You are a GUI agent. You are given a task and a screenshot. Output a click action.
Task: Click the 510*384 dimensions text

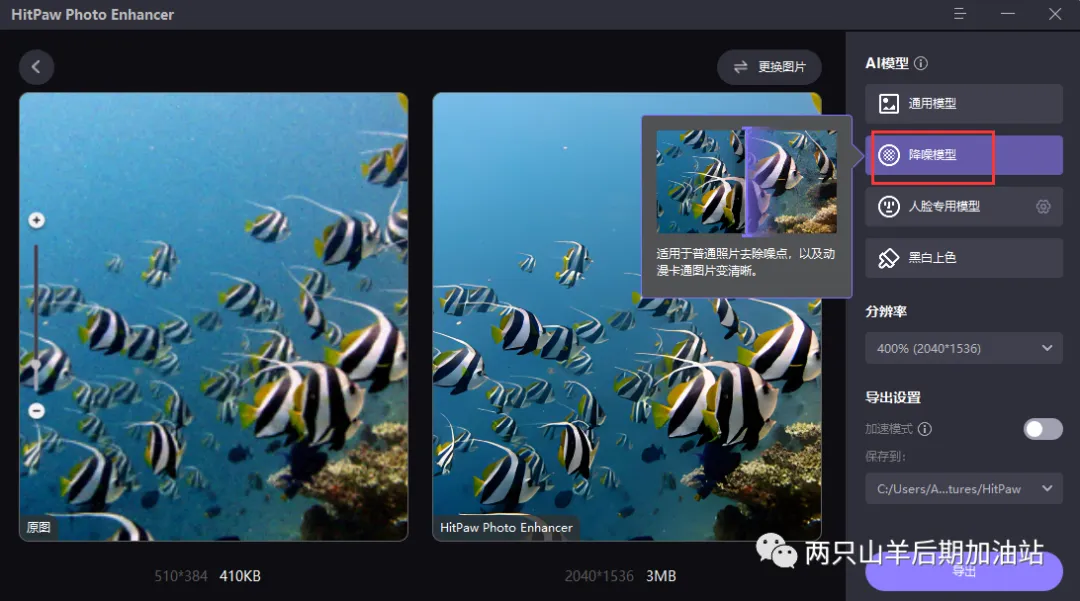(x=180, y=576)
